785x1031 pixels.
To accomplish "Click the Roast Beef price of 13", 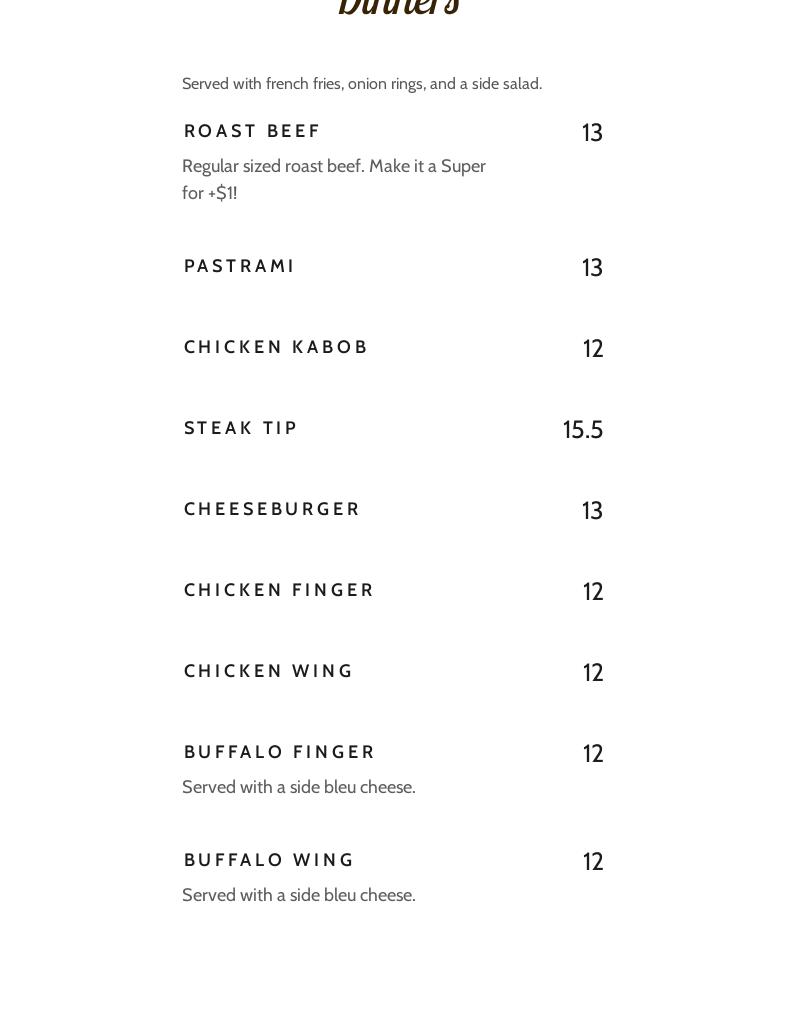I will tap(592, 133).
